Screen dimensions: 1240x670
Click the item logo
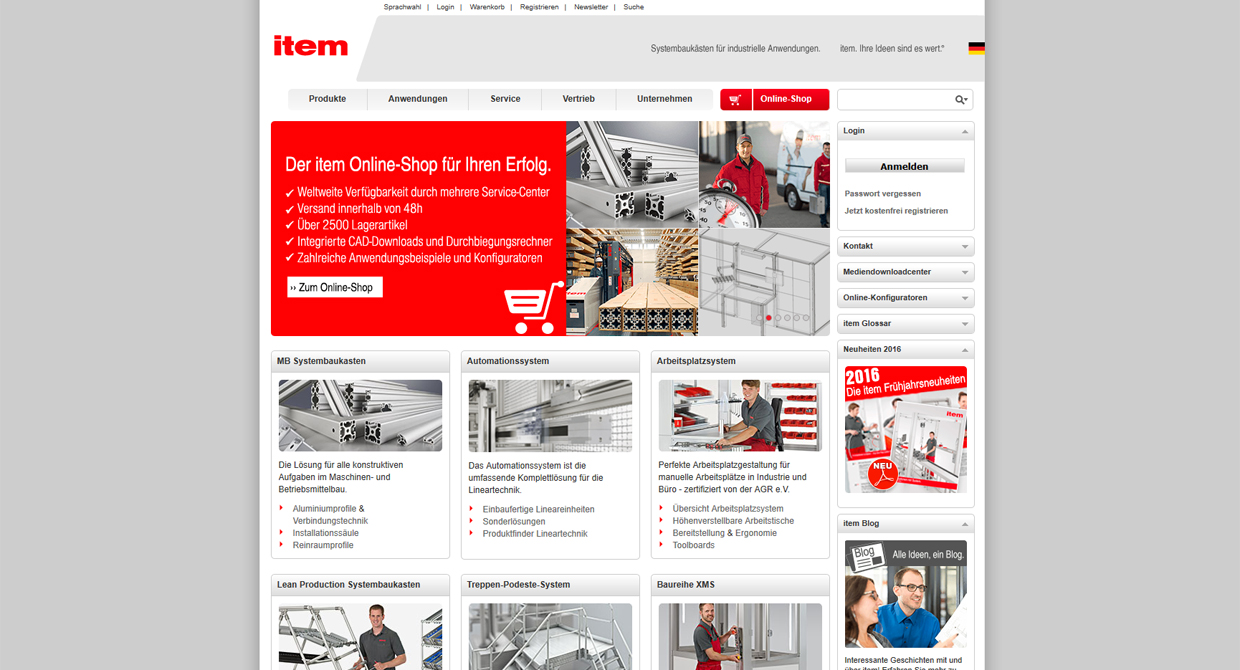tap(311, 46)
